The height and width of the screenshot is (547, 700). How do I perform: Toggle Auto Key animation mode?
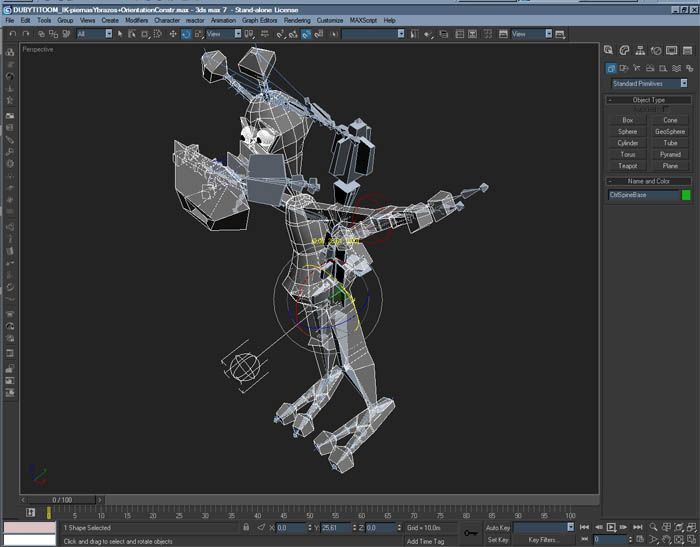(x=498, y=527)
